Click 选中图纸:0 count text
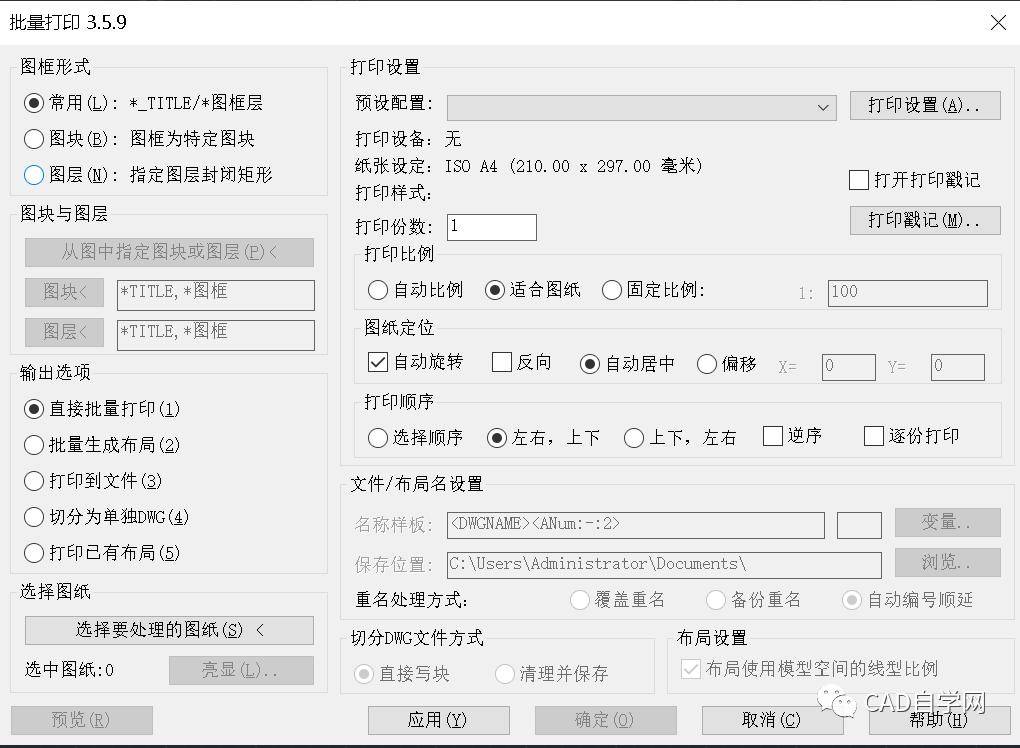The width and height of the screenshot is (1020, 748). (x=69, y=670)
